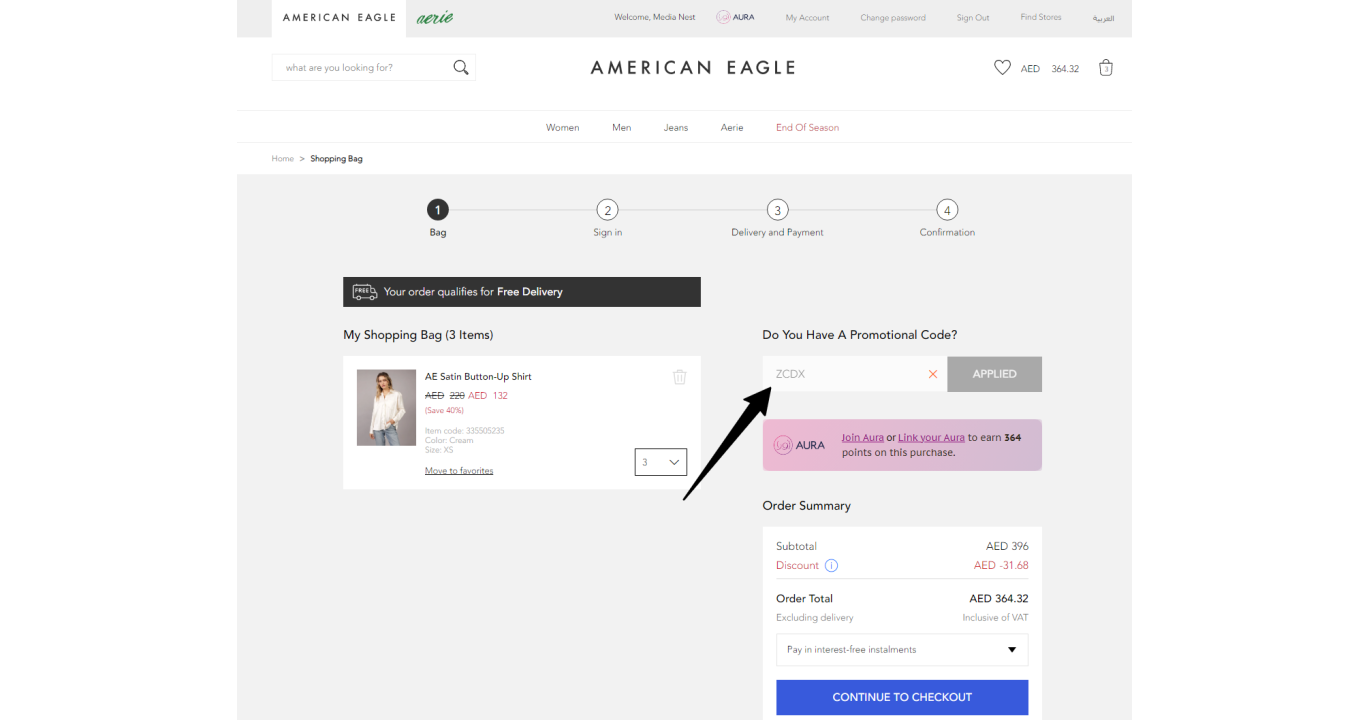This screenshot has height=720, width=1368.
Task: Click the Join Aura link
Action: point(862,438)
